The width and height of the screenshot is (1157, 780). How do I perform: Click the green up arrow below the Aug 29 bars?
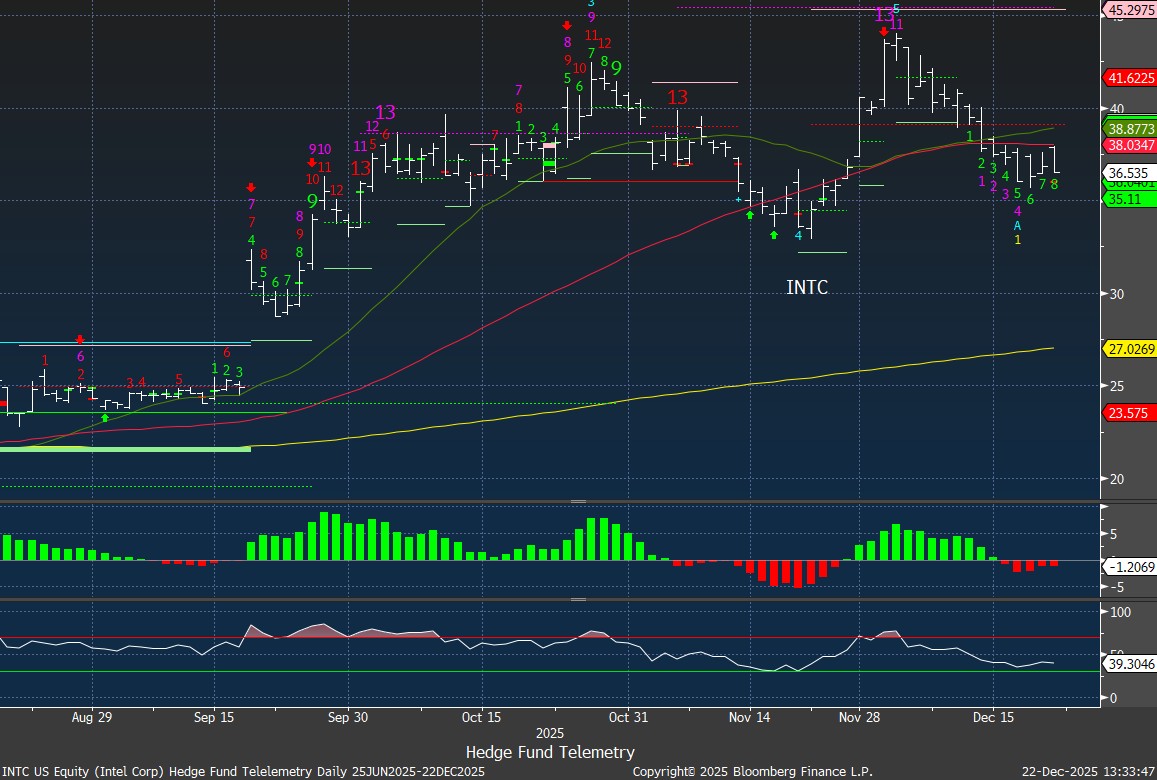tap(105, 417)
